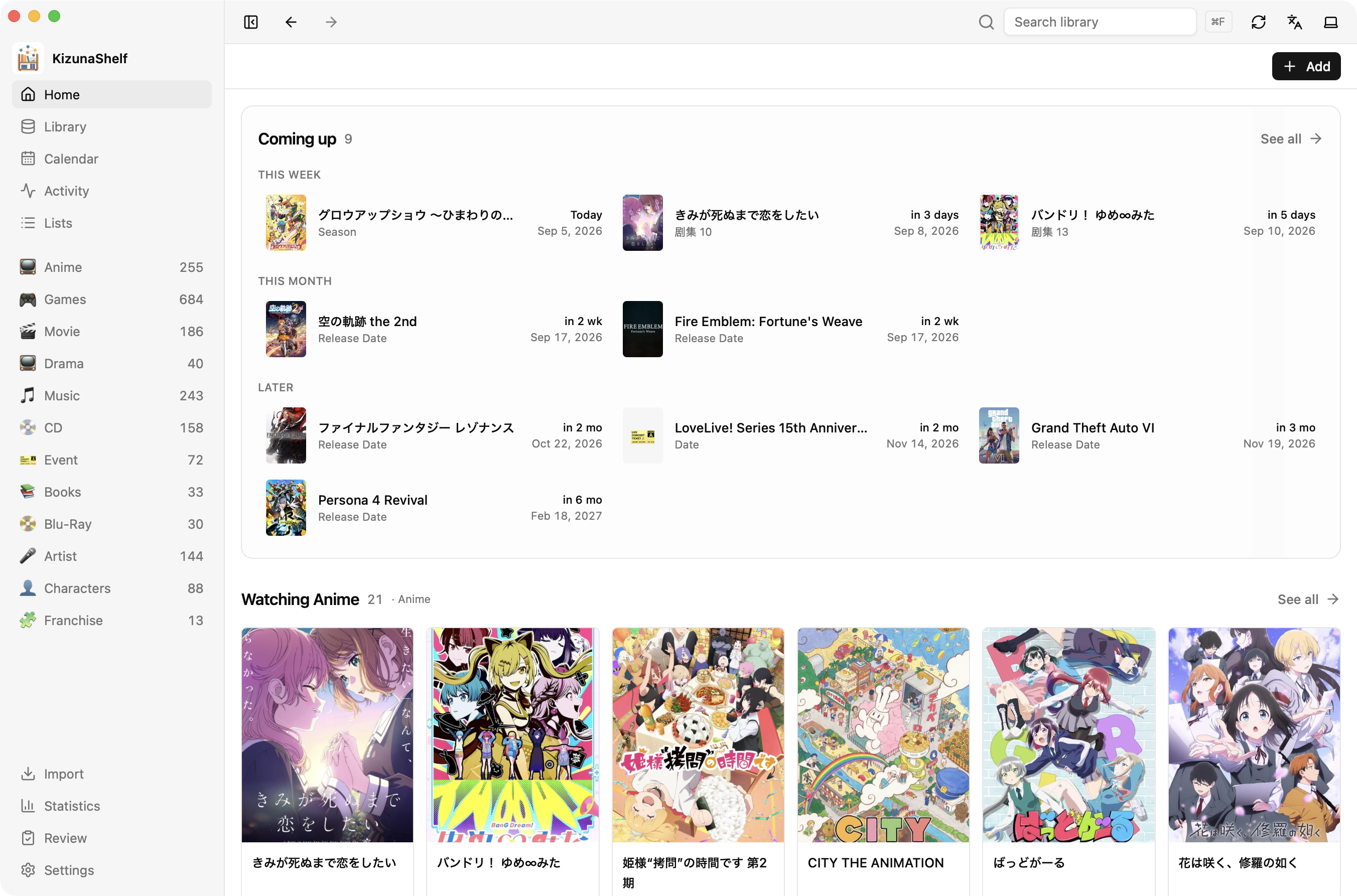Open Movie category in sidebar
This screenshot has width=1357, height=896.
click(x=112, y=332)
